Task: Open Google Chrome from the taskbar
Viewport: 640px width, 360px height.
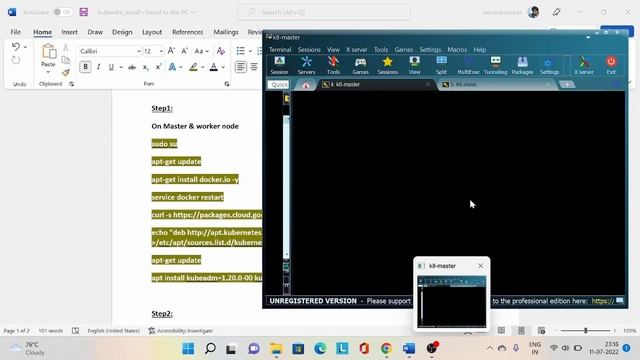Action: 386,349
